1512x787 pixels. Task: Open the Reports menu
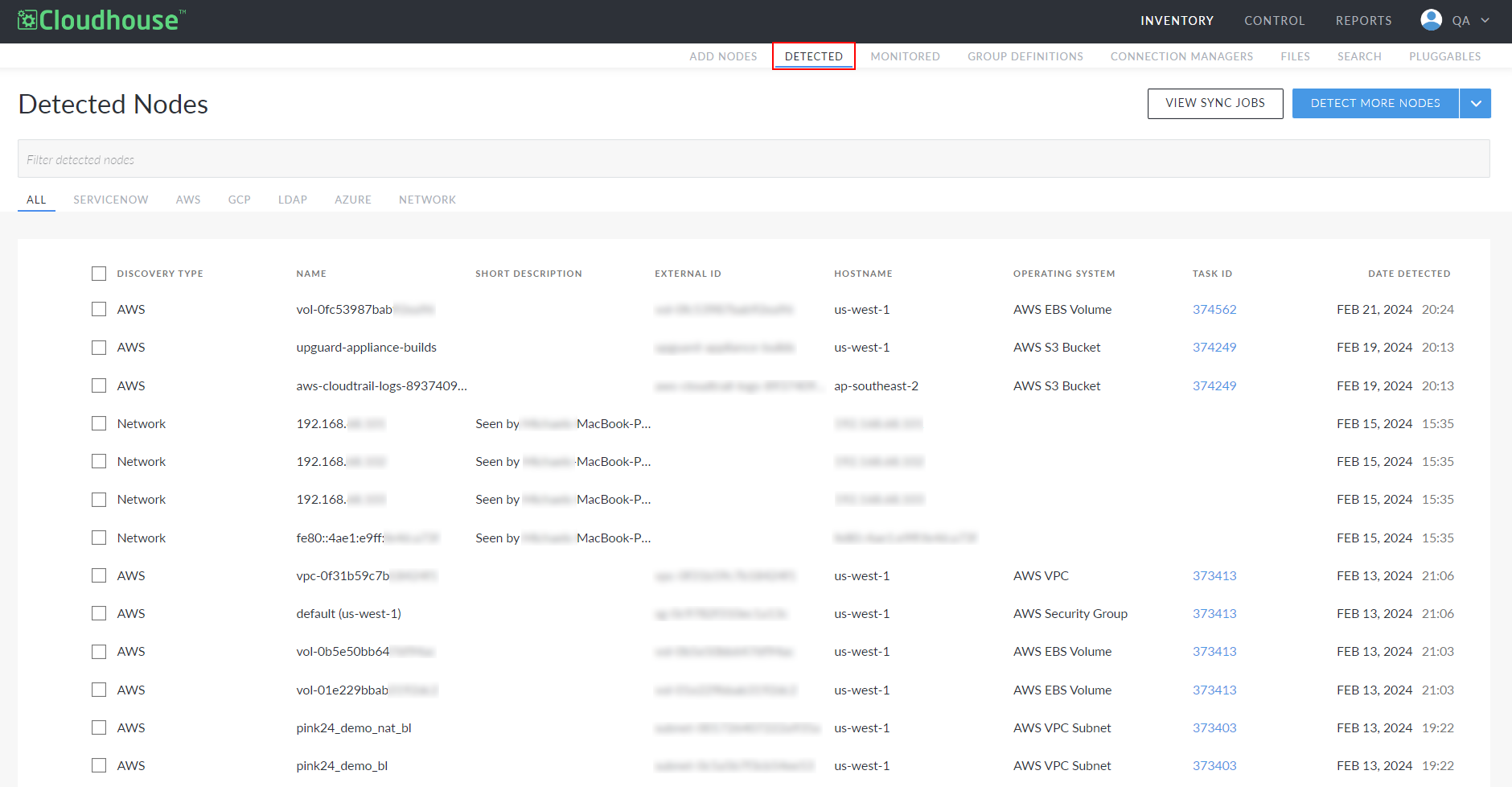[x=1363, y=21]
